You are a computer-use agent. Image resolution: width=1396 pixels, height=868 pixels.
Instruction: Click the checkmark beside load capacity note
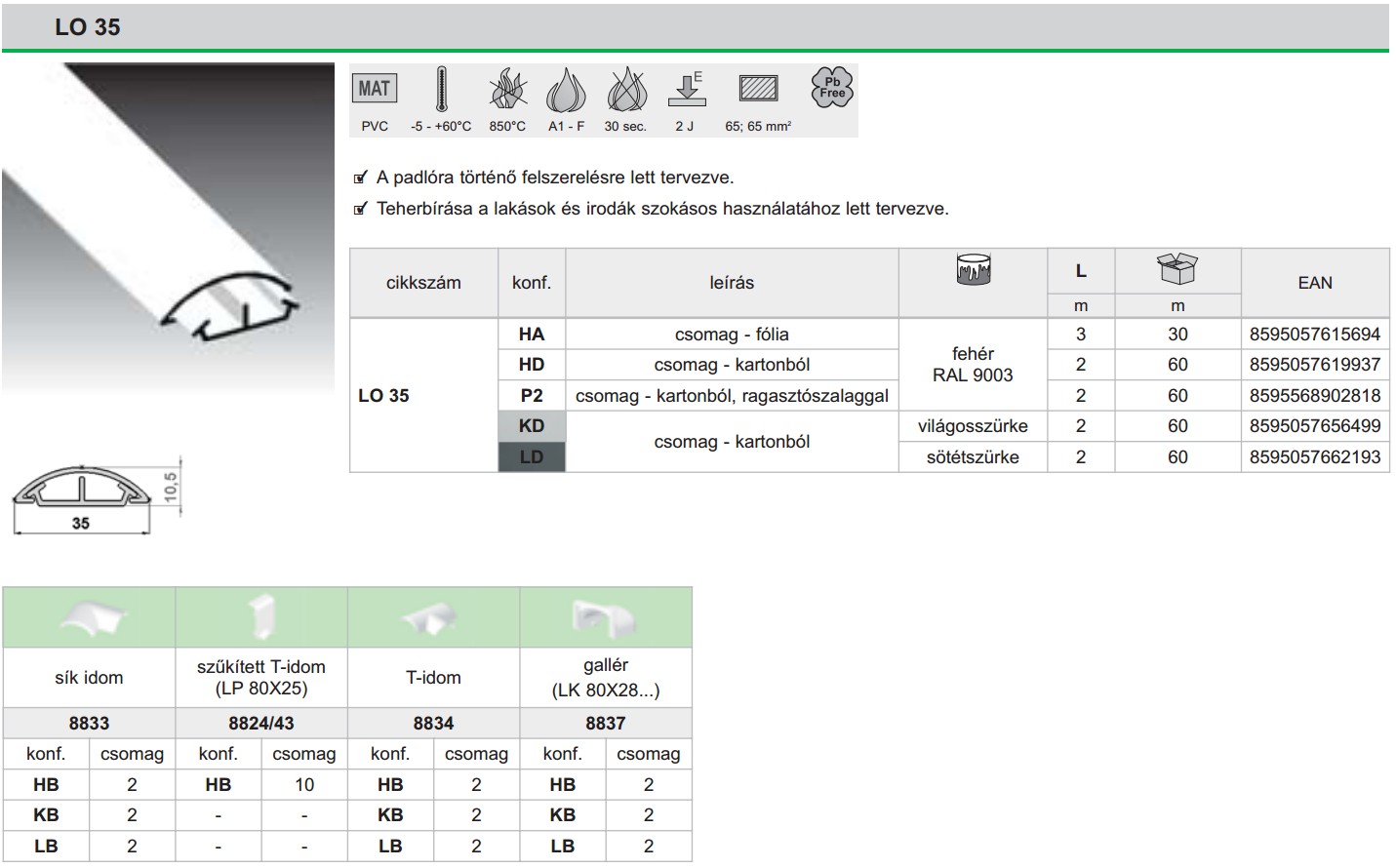(x=361, y=209)
